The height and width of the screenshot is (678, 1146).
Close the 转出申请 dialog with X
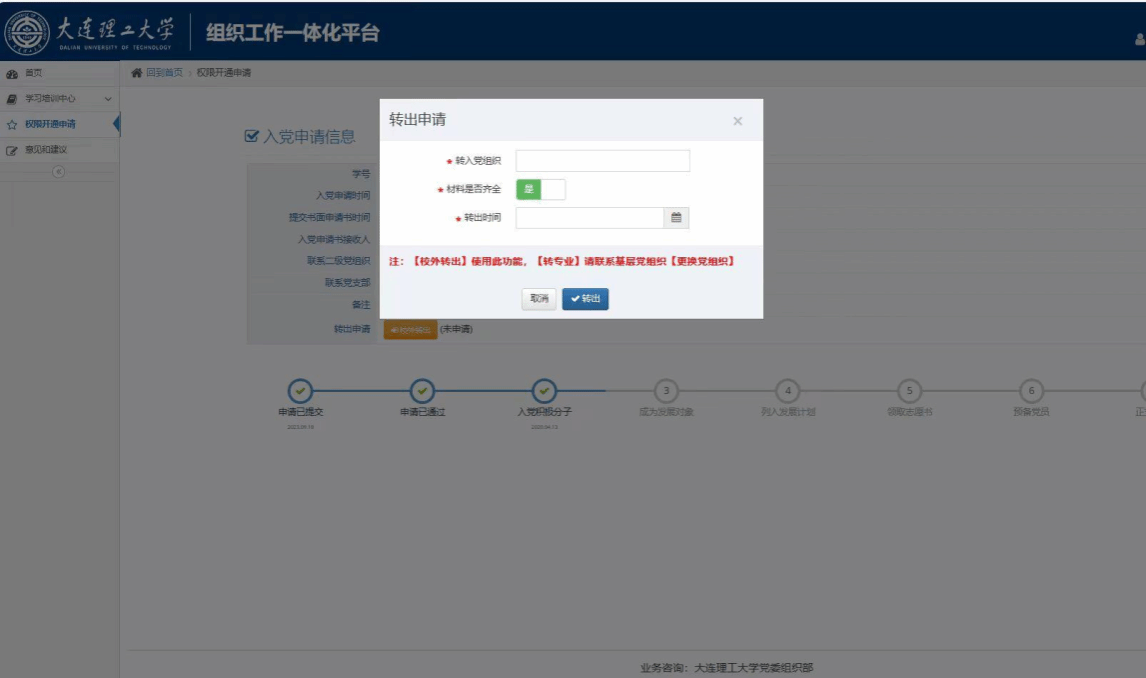pos(737,121)
